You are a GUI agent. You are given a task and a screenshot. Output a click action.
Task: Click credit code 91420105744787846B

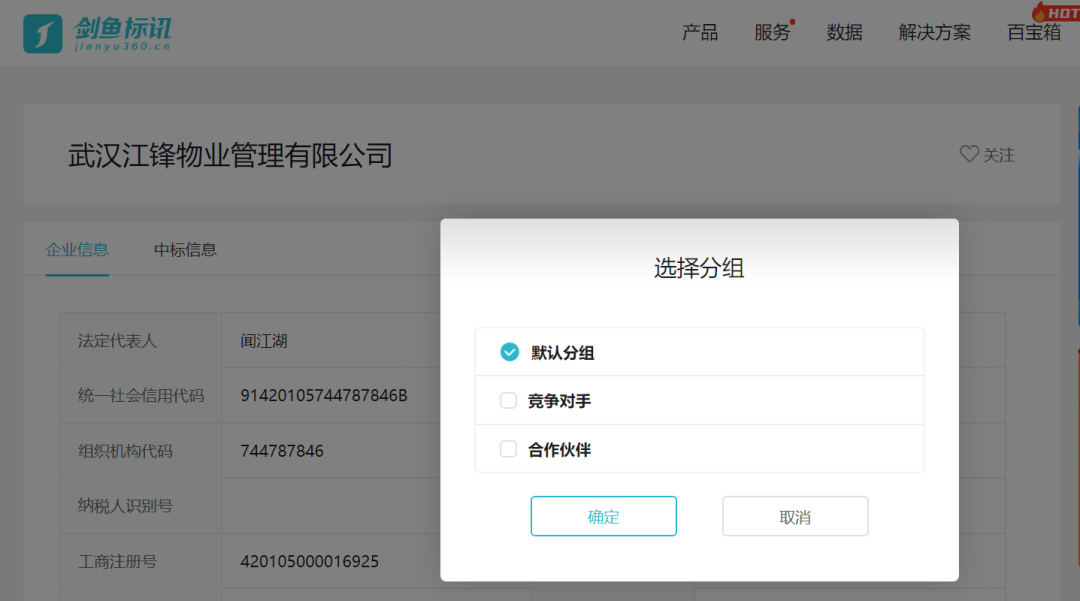click(323, 395)
